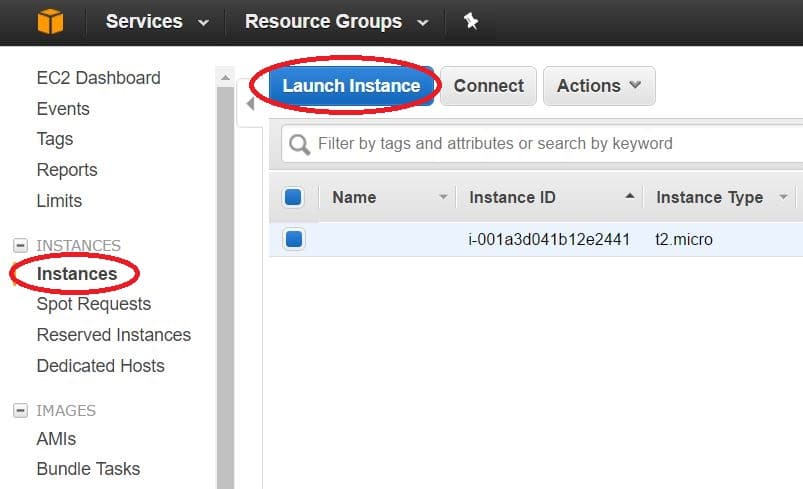Sort by the Instance ID column arrow
Image resolution: width=803 pixels, height=489 pixels.
pos(630,197)
